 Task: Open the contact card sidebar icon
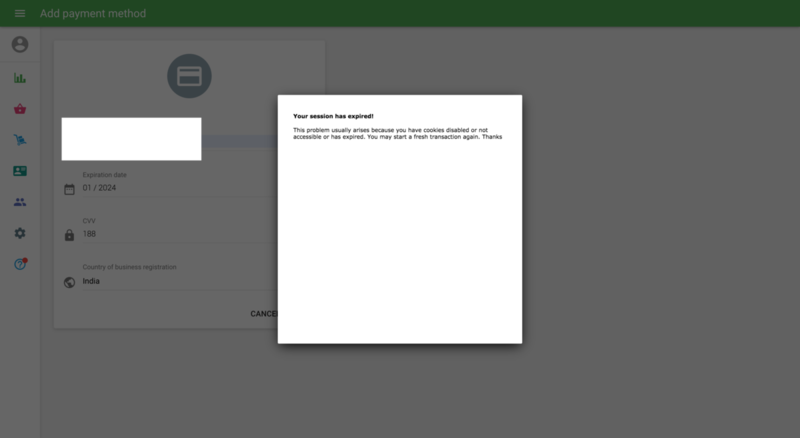point(19,171)
